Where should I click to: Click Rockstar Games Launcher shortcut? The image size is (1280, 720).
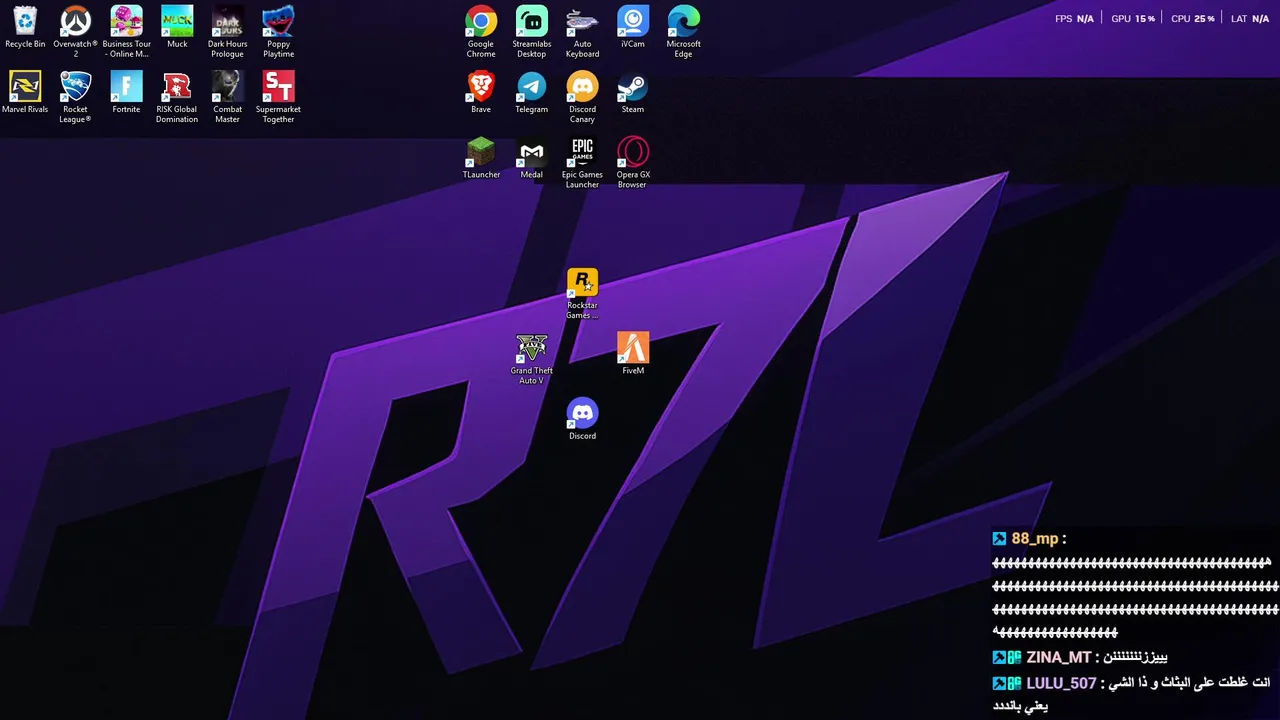tap(582, 293)
